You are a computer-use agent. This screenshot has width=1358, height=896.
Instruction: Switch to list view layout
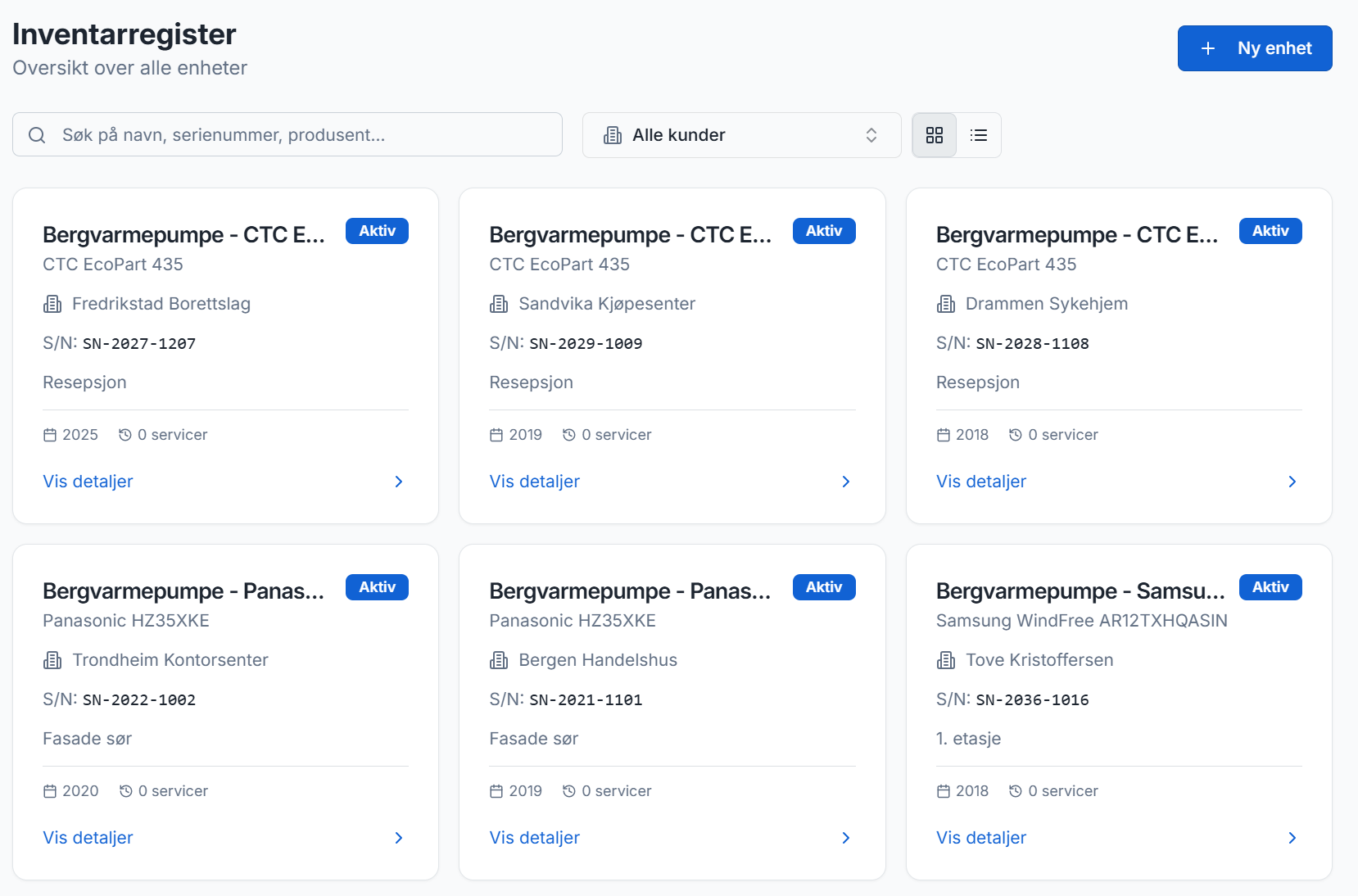tap(979, 135)
